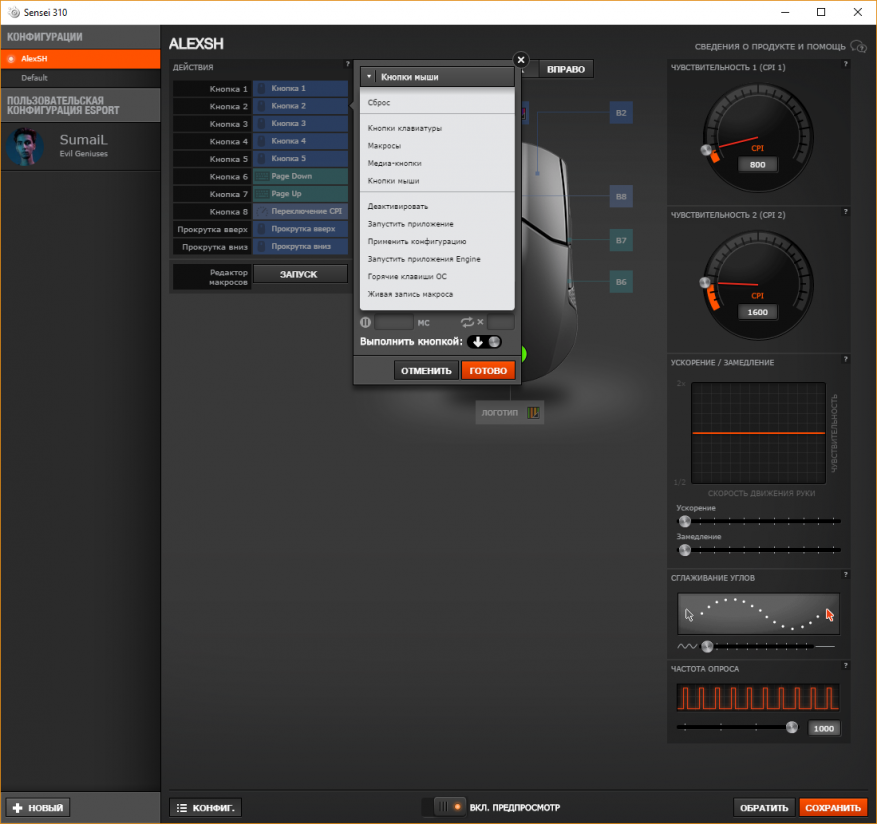877x824 pixels.
Task: Click the B2 button marker on mouse
Action: click(621, 113)
